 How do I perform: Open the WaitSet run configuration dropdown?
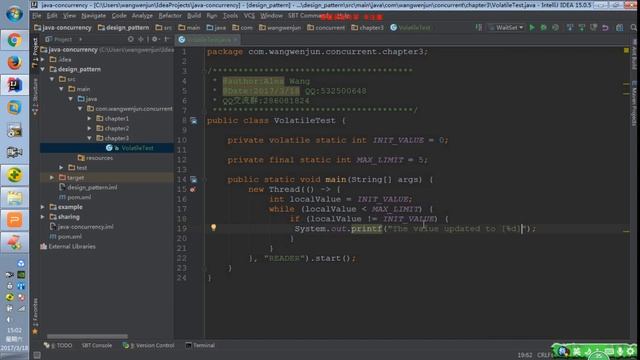507,27
